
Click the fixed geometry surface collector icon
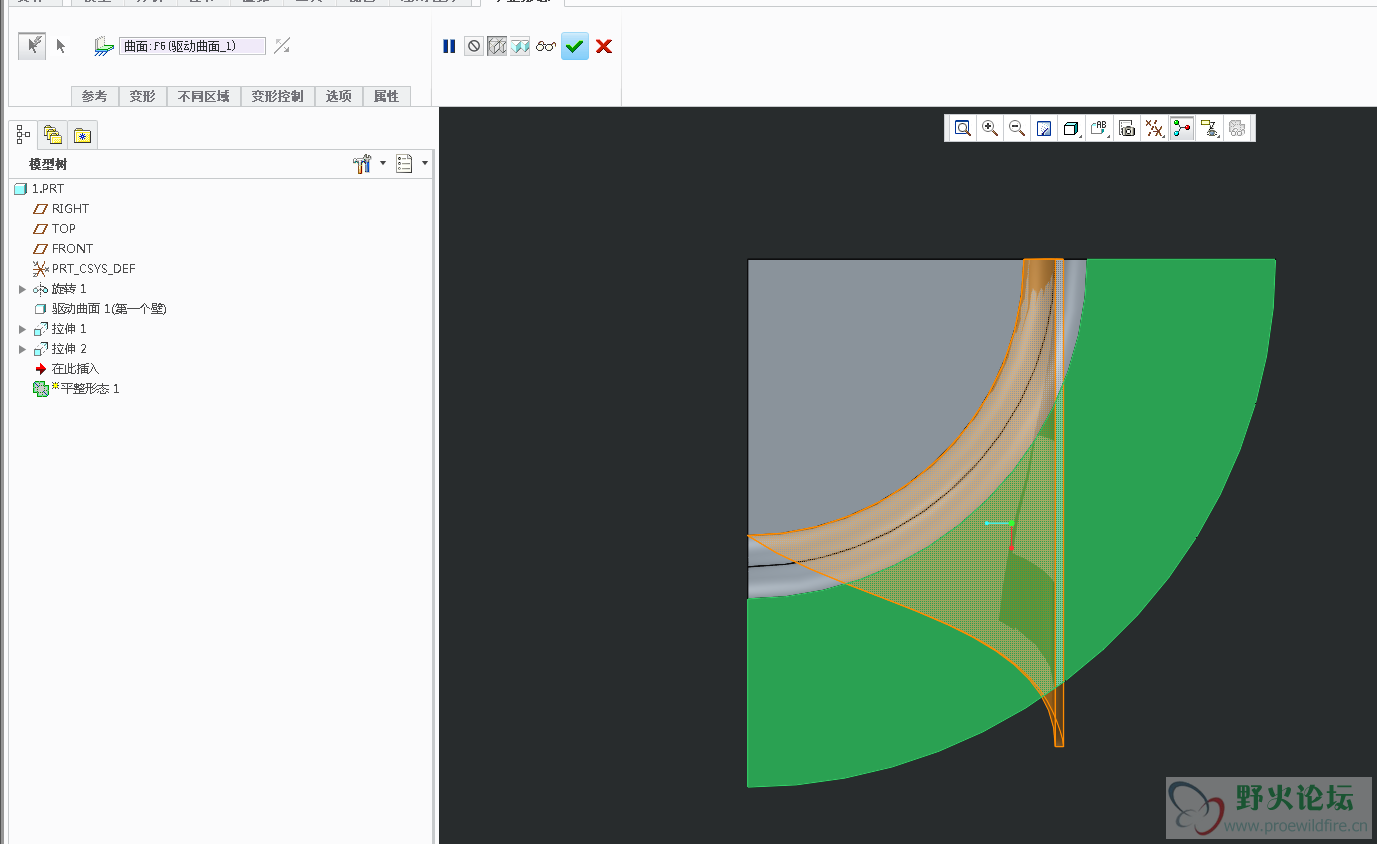click(x=104, y=46)
